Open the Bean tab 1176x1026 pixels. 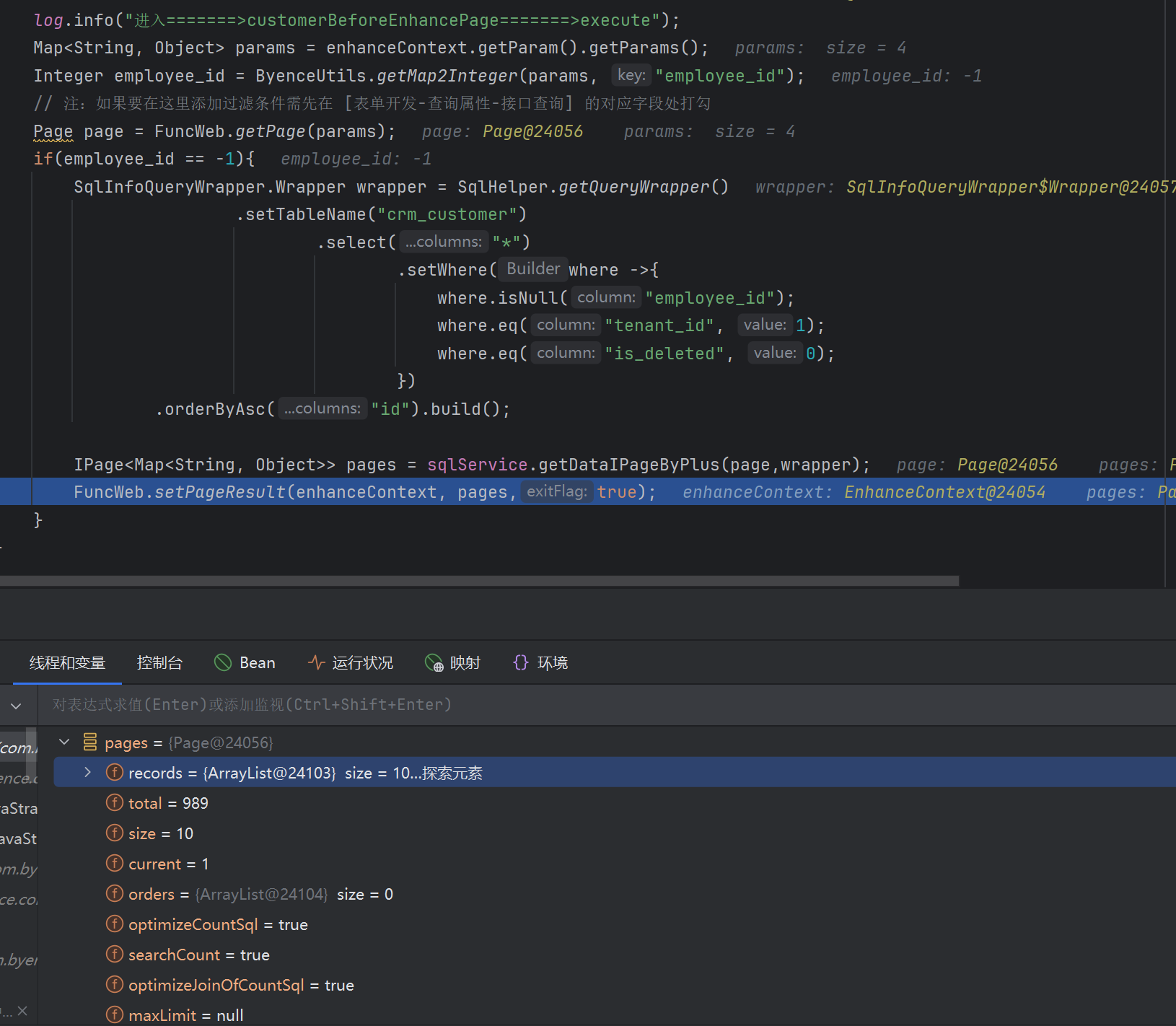pyautogui.click(x=257, y=662)
